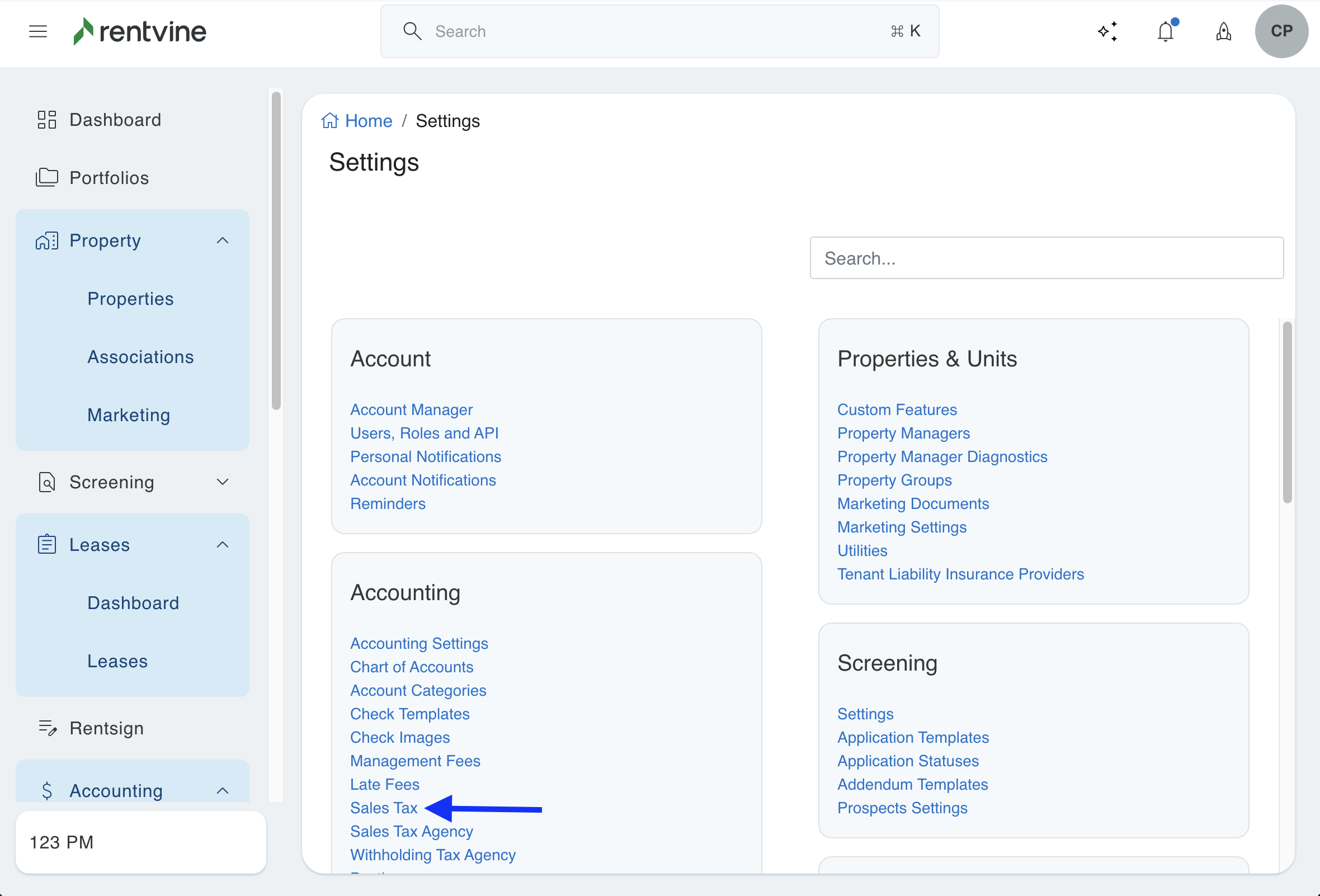Open the Sales Tax settings link
The image size is (1320, 896).
[383, 808]
